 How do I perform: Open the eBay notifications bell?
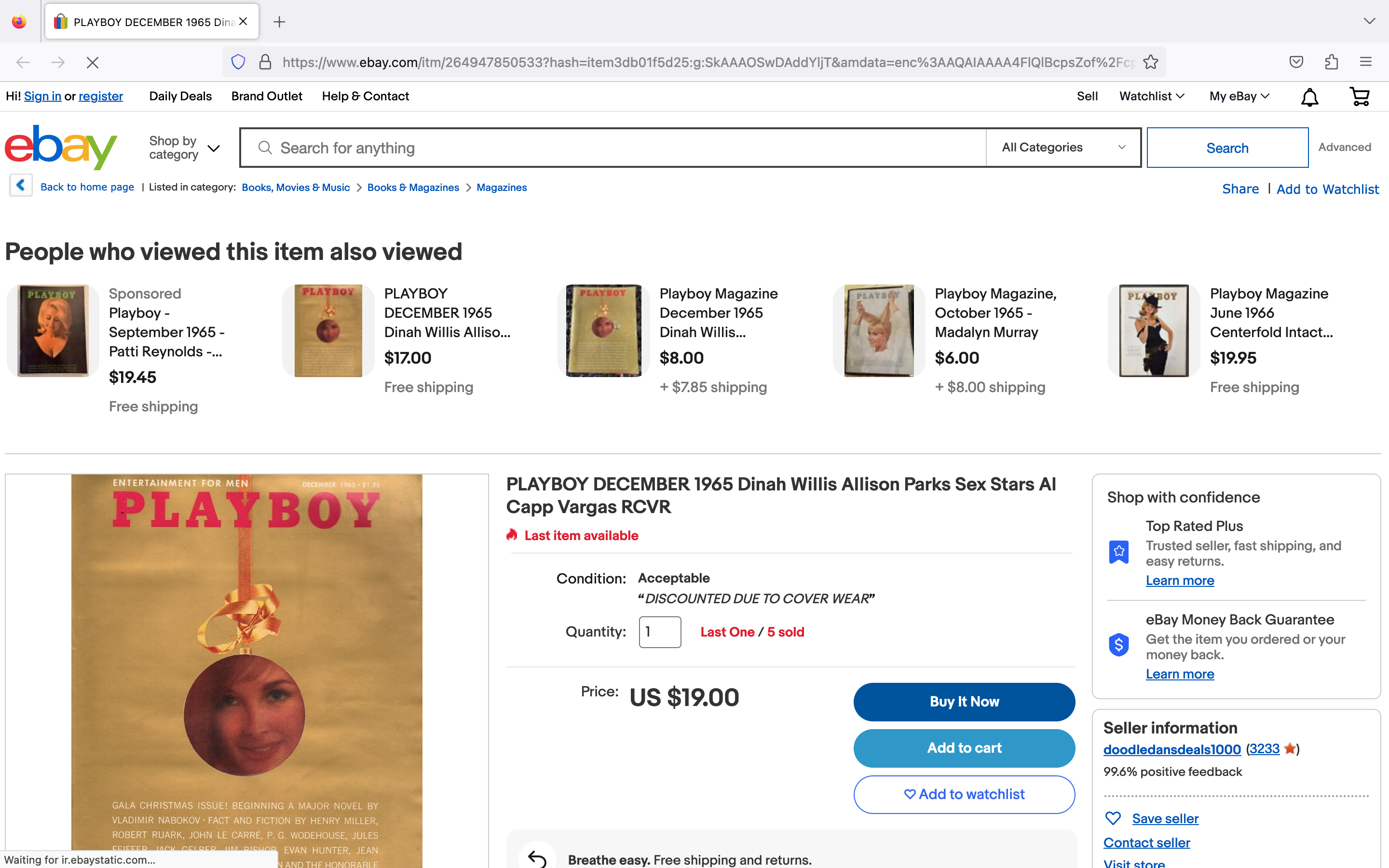(x=1309, y=97)
